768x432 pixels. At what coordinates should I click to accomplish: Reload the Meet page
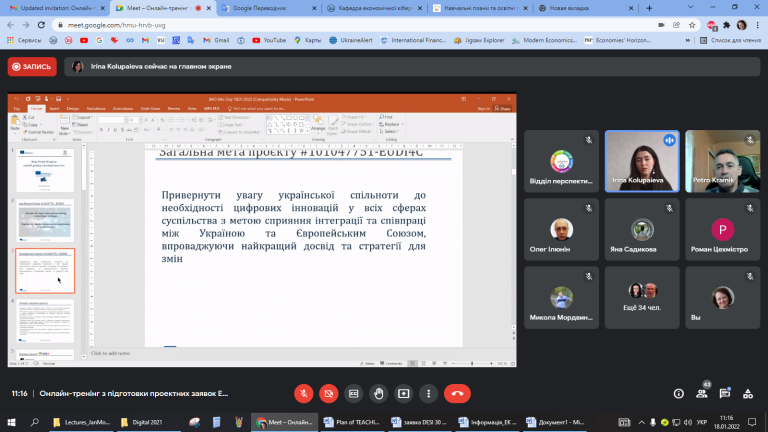(x=41, y=25)
